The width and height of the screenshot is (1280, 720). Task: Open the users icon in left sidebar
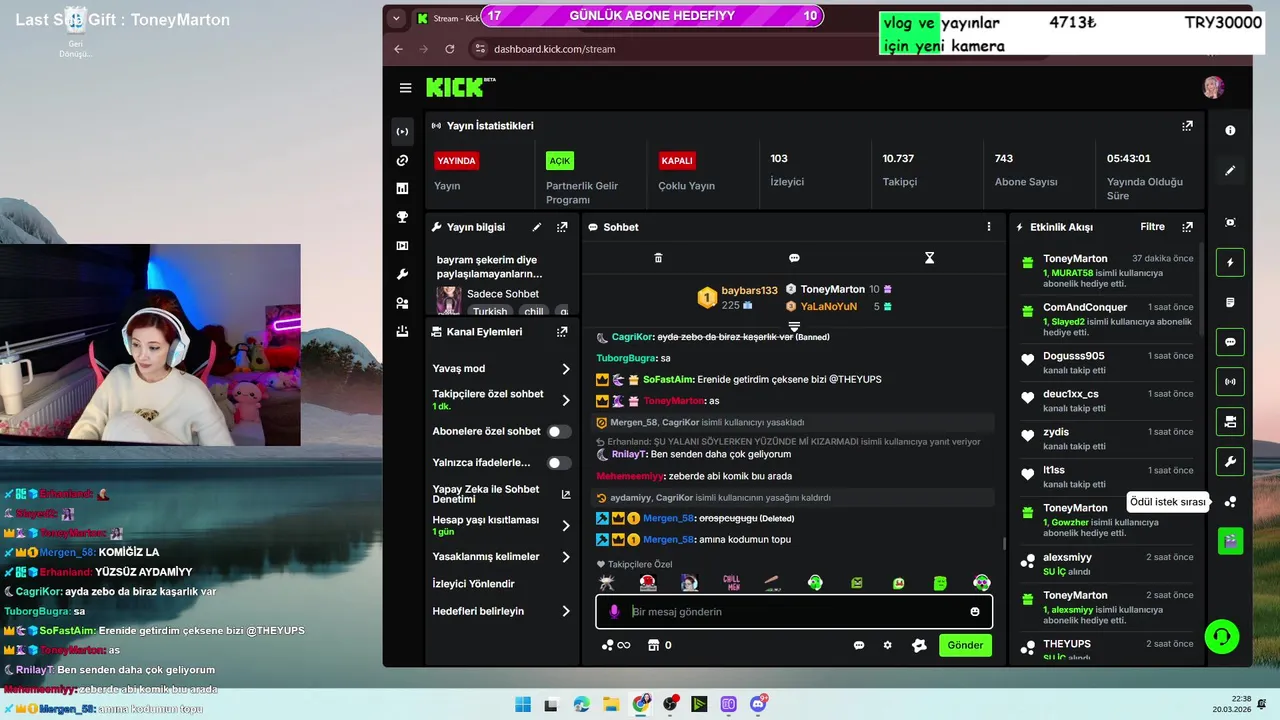tap(402, 303)
